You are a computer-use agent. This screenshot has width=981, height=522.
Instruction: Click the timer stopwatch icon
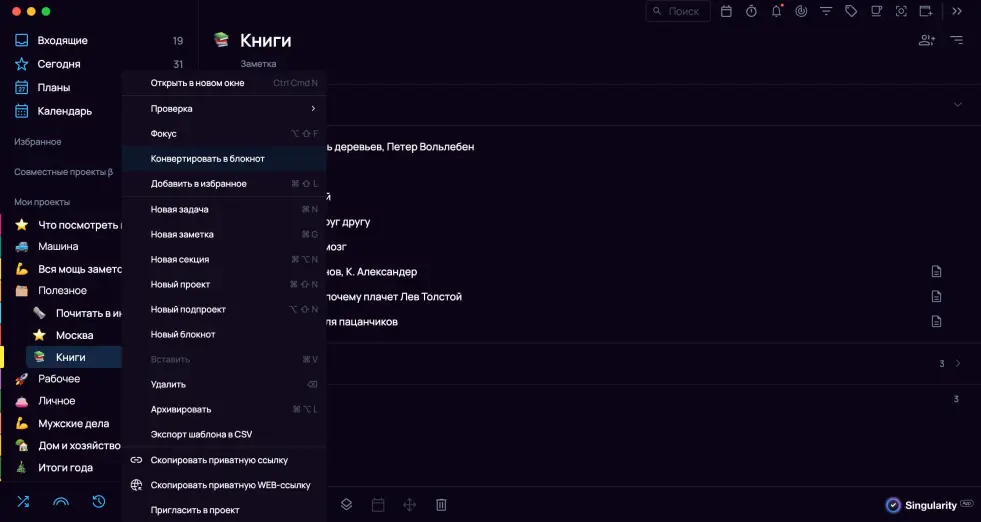point(751,11)
